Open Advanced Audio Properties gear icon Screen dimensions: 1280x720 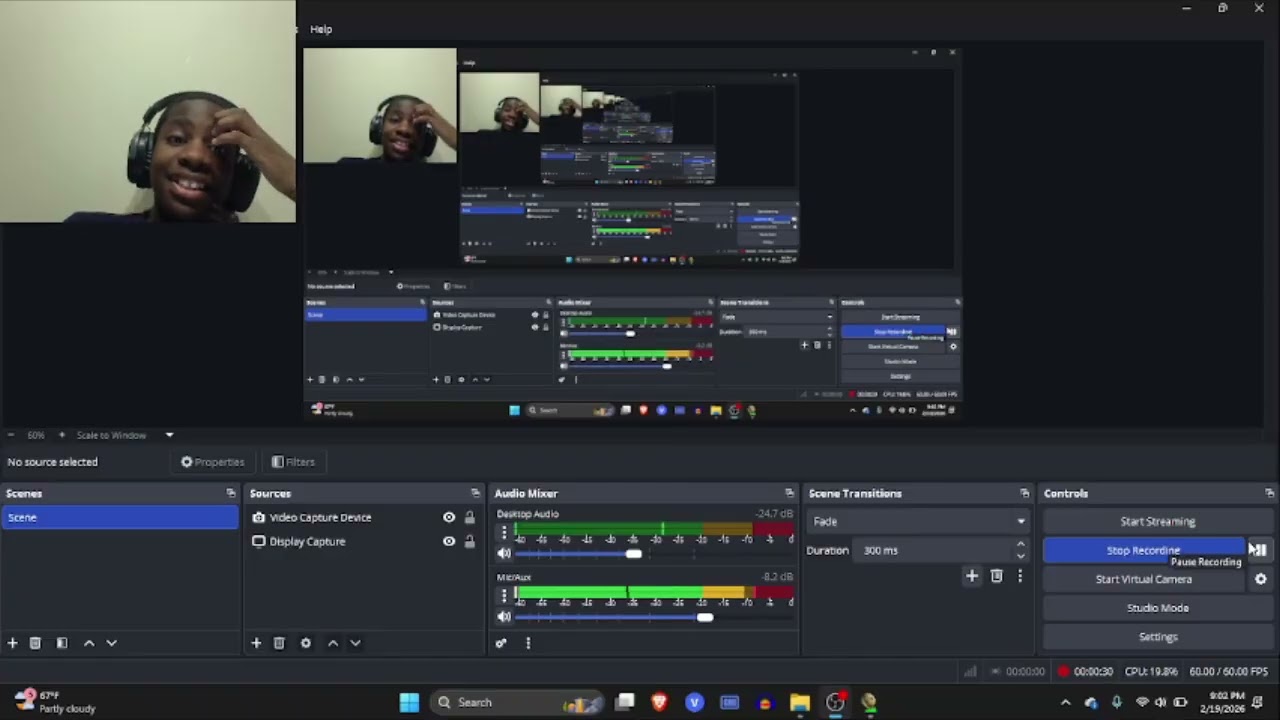501,643
